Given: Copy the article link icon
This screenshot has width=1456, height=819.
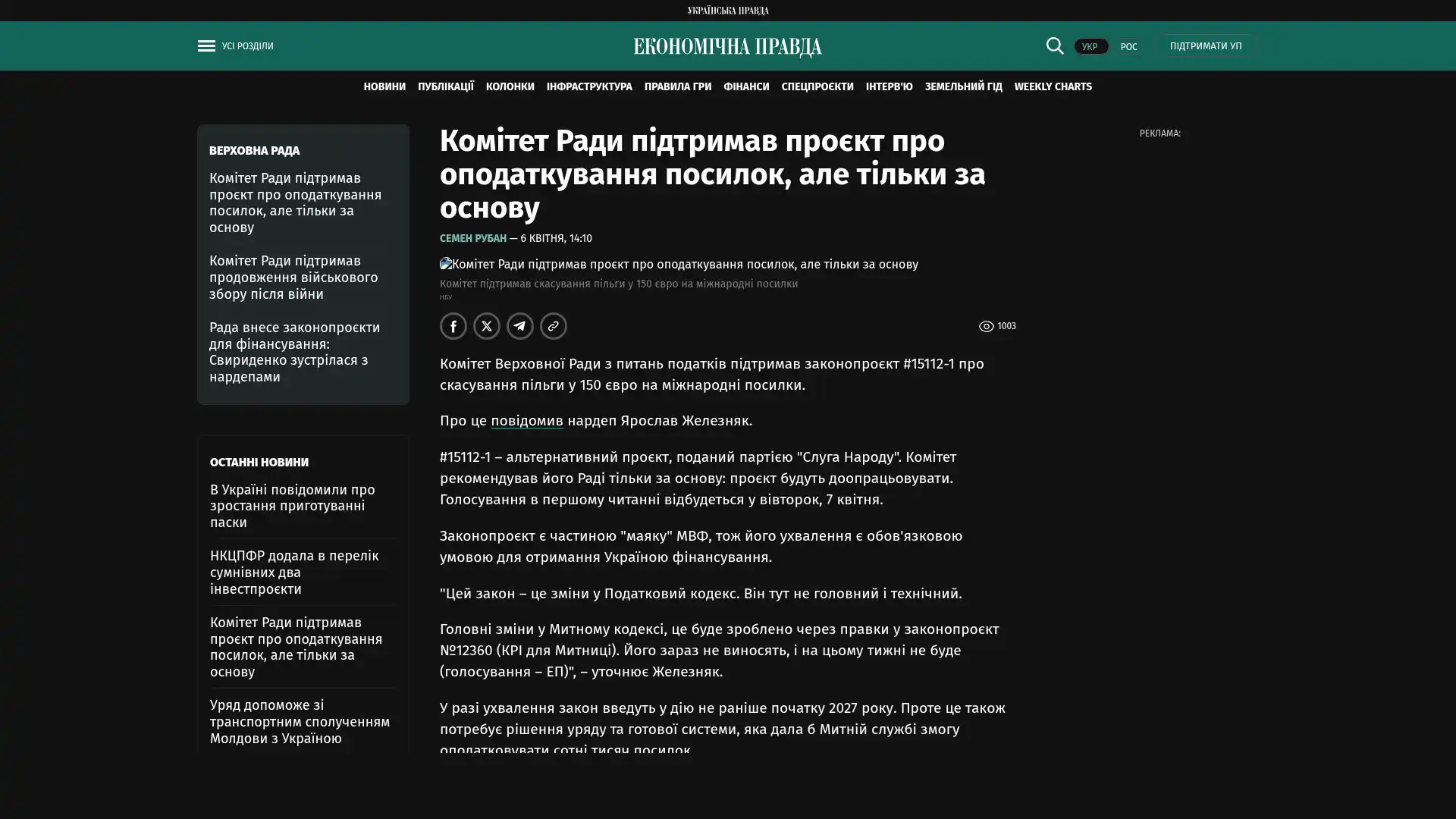Looking at the screenshot, I should coord(553,326).
